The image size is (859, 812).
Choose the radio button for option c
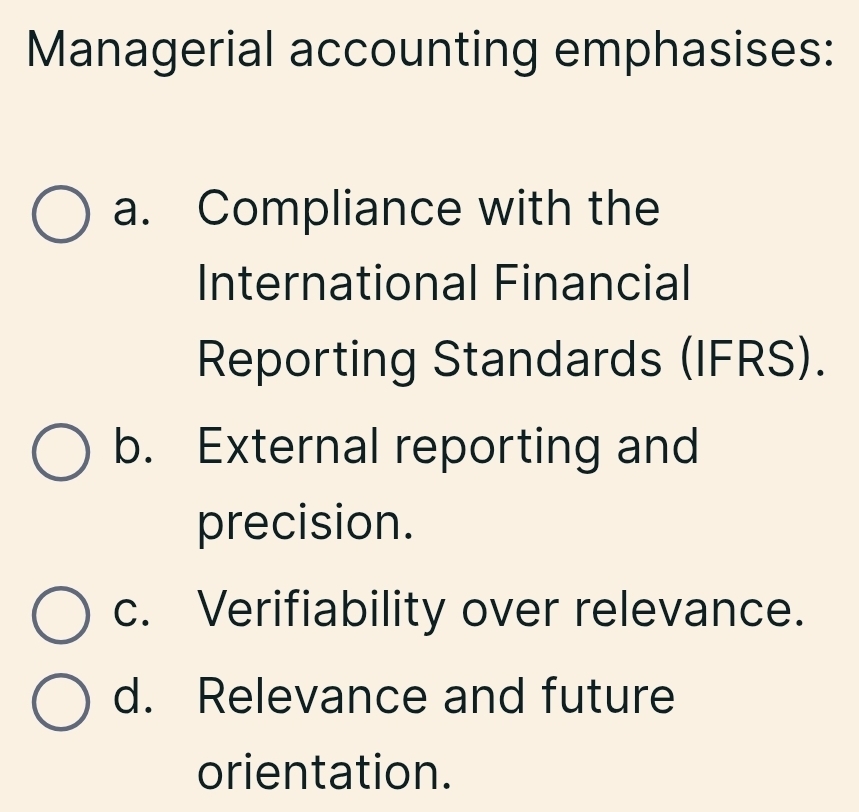pos(61,611)
